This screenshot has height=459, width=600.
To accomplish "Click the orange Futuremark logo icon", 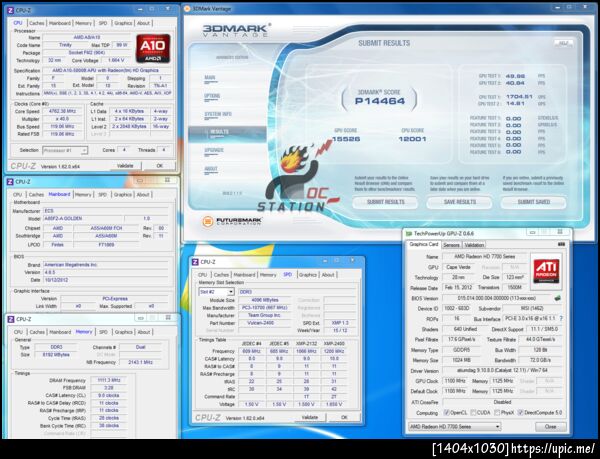I will coord(208,221).
